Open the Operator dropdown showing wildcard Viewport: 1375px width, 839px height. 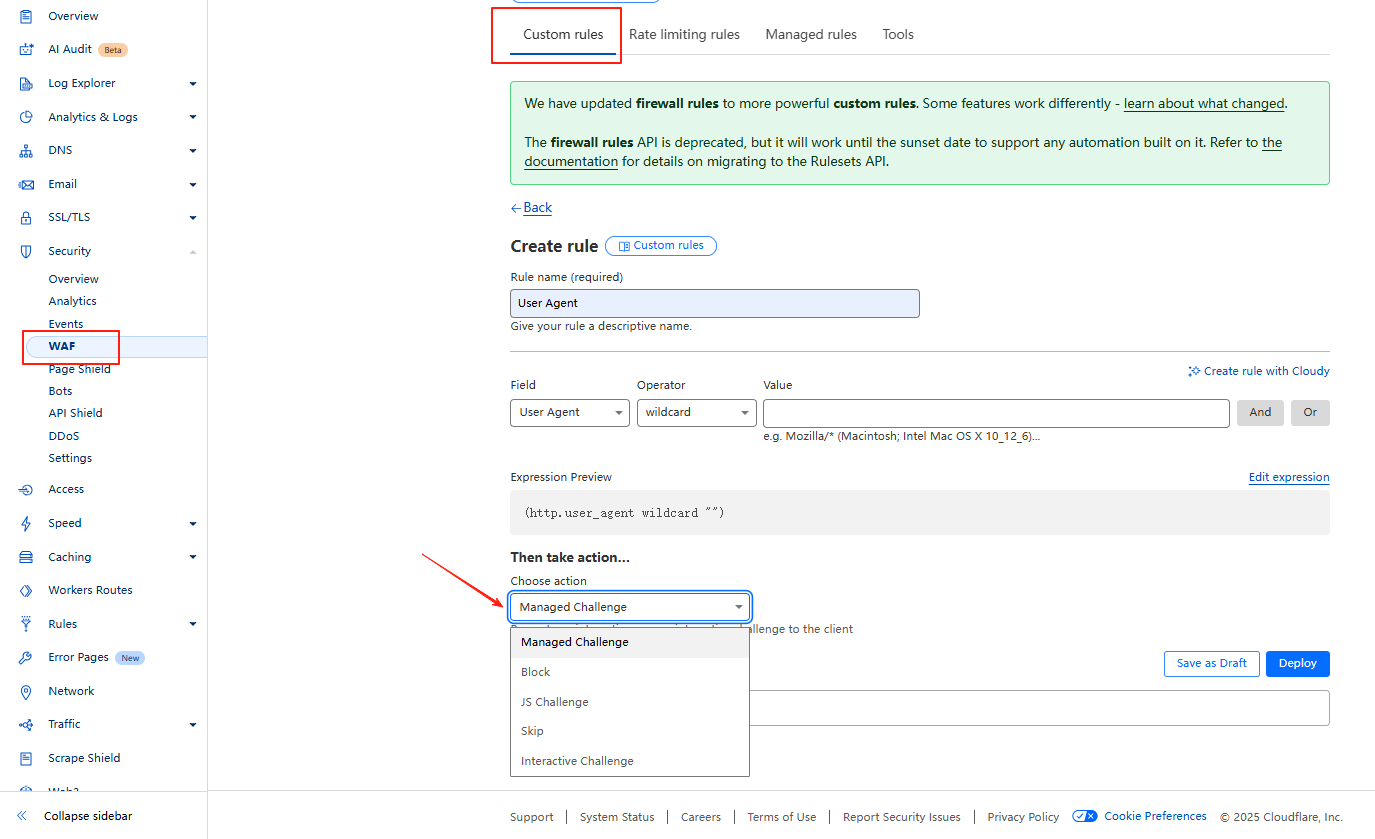(696, 412)
